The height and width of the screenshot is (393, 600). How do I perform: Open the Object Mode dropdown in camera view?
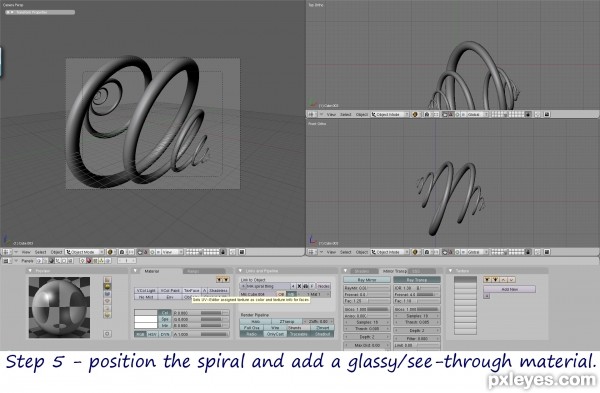point(85,252)
